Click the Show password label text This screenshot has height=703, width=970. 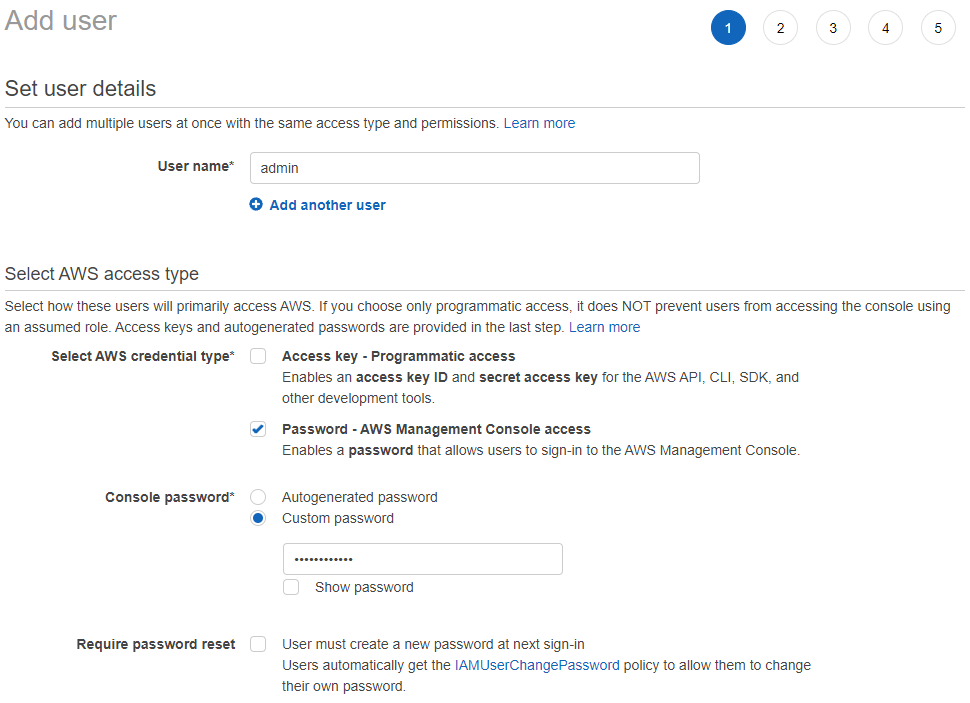364,587
